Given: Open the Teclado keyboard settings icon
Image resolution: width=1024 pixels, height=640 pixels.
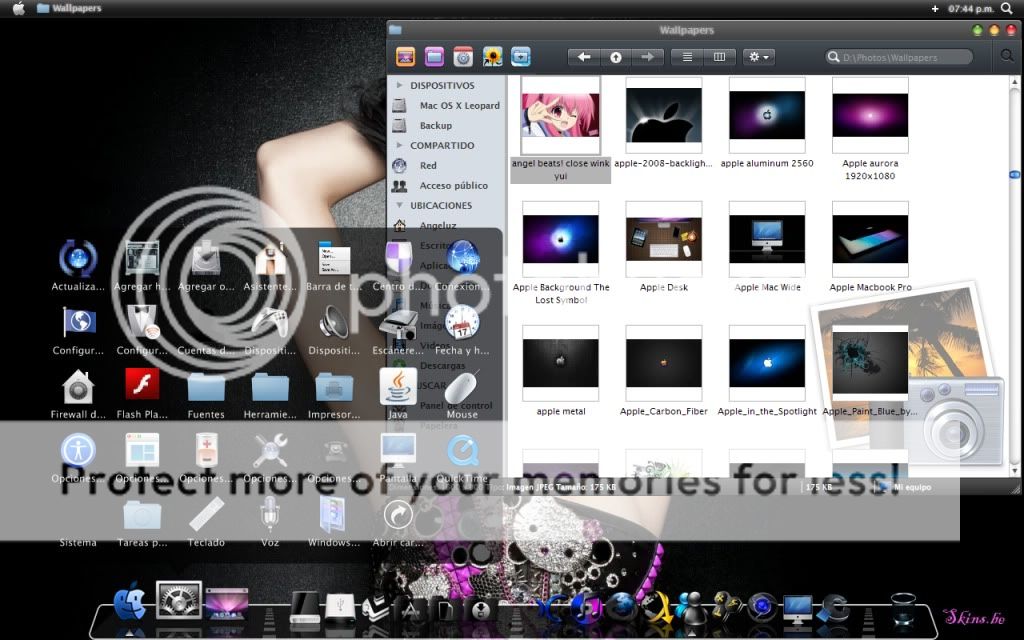Looking at the screenshot, I should tap(206, 515).
